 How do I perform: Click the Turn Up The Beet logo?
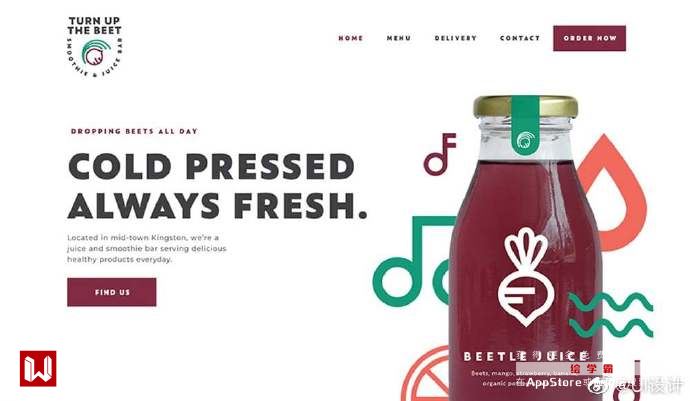[x=95, y=47]
